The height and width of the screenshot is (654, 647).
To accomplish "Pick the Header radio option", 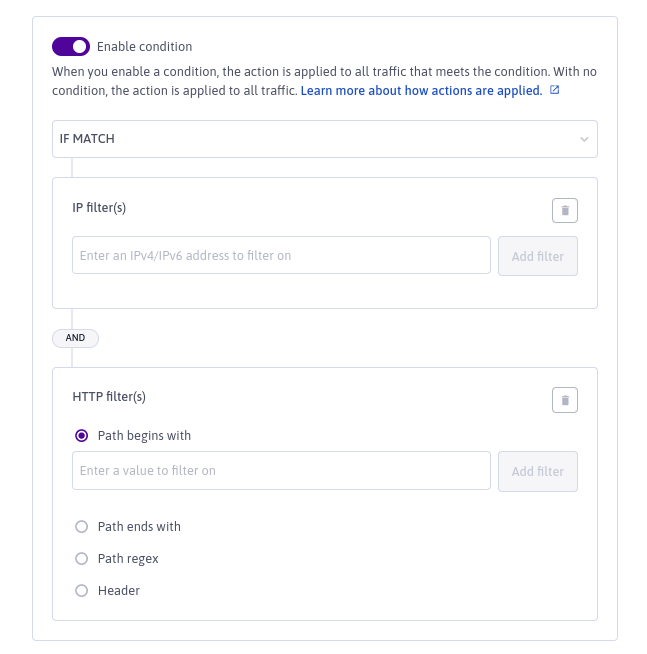I will click(82, 591).
